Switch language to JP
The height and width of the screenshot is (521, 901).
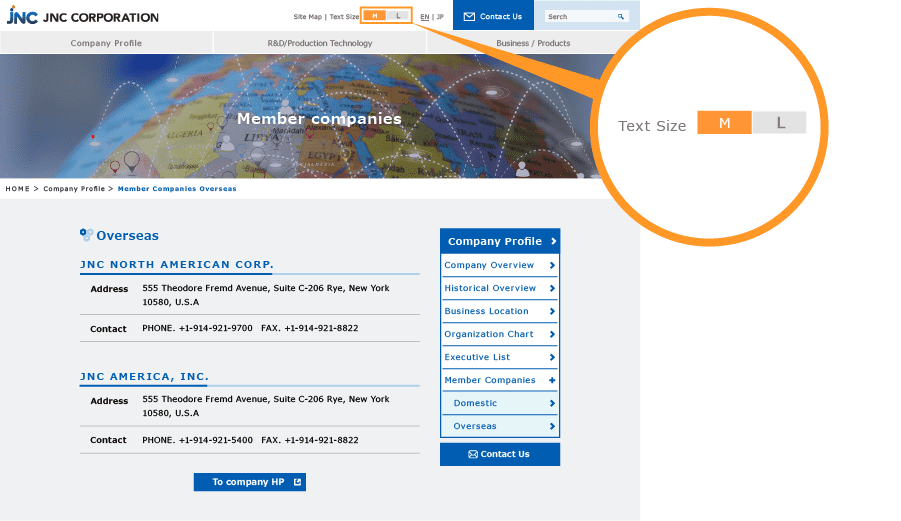point(440,17)
